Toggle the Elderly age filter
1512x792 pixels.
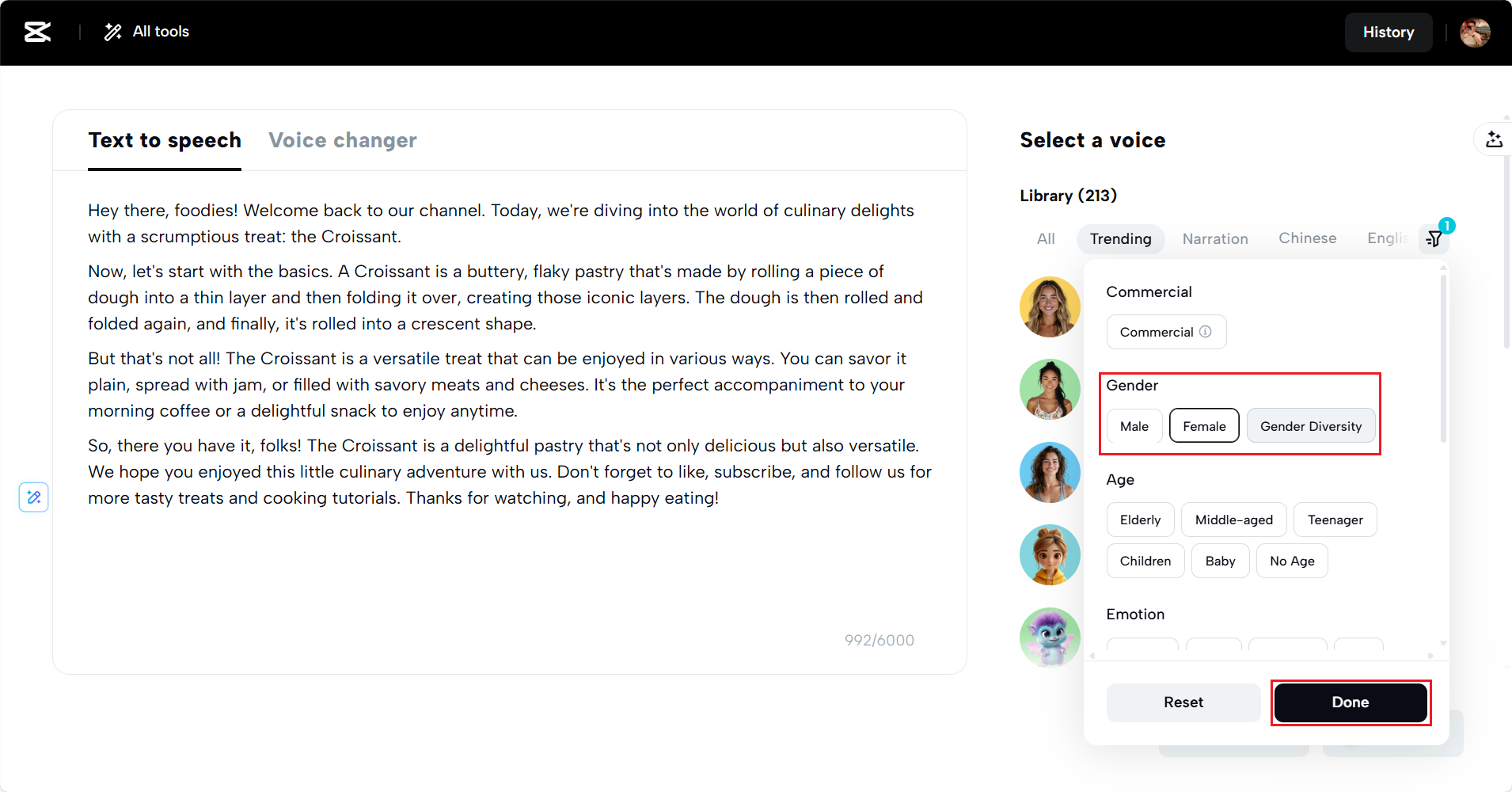1140,520
